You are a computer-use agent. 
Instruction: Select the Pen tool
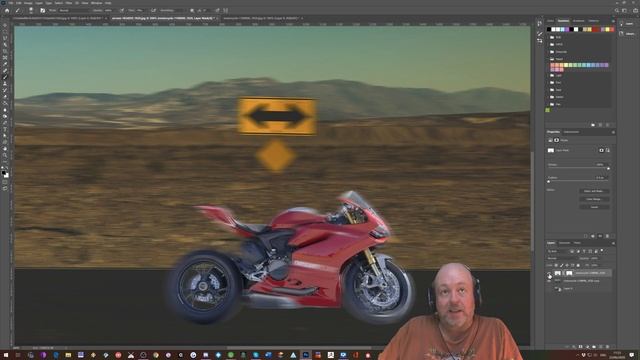[5, 123]
